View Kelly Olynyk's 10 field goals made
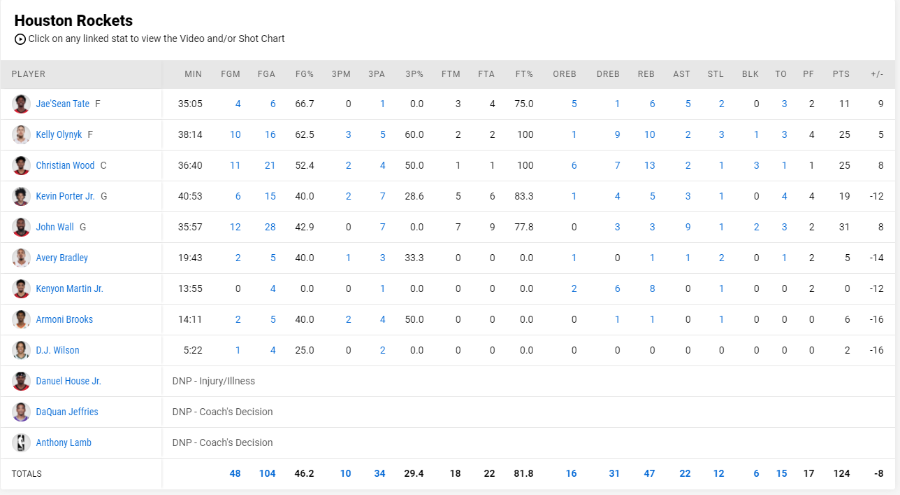 point(235,134)
